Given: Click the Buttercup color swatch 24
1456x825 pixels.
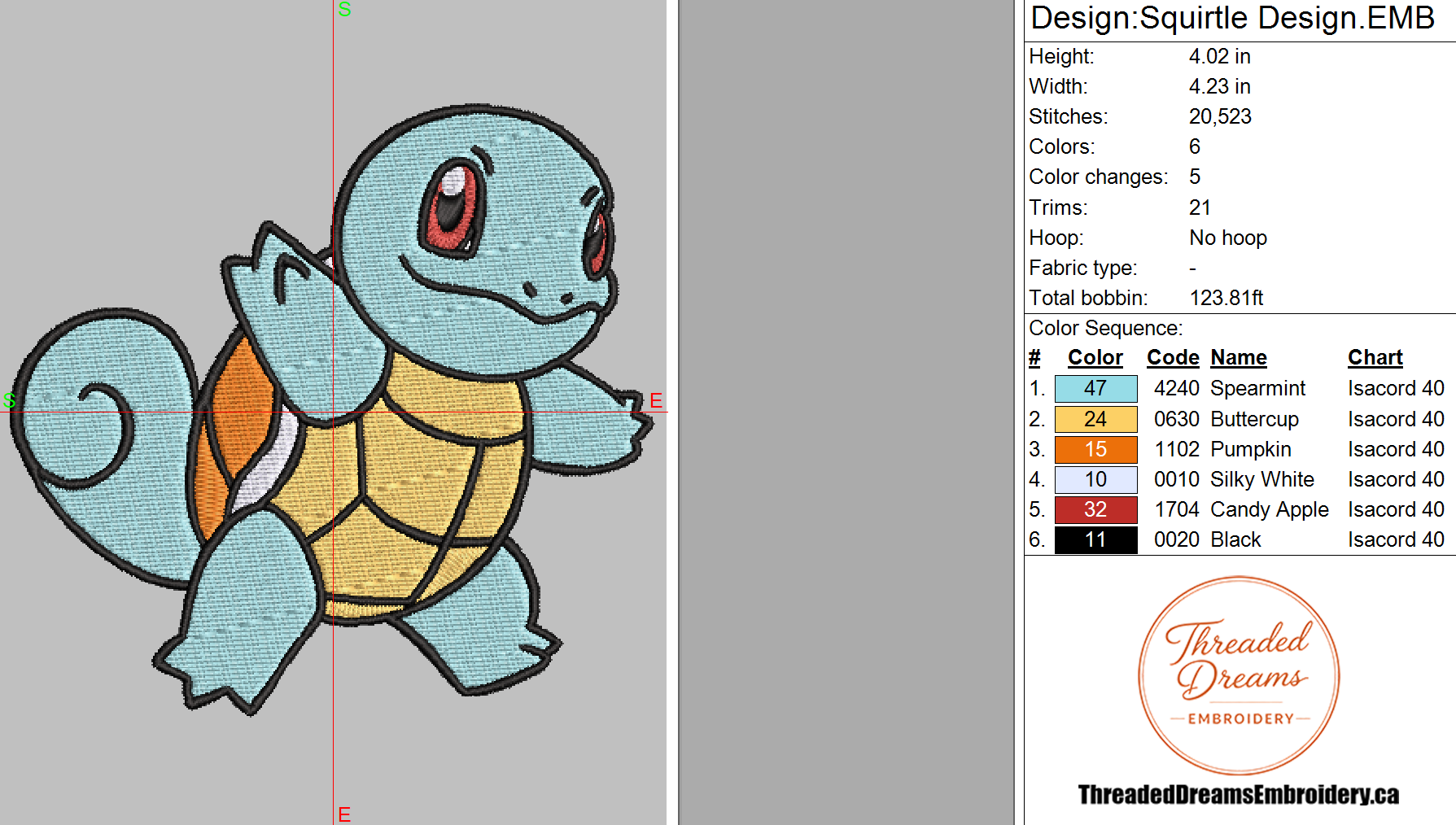Looking at the screenshot, I should pos(1095,420).
